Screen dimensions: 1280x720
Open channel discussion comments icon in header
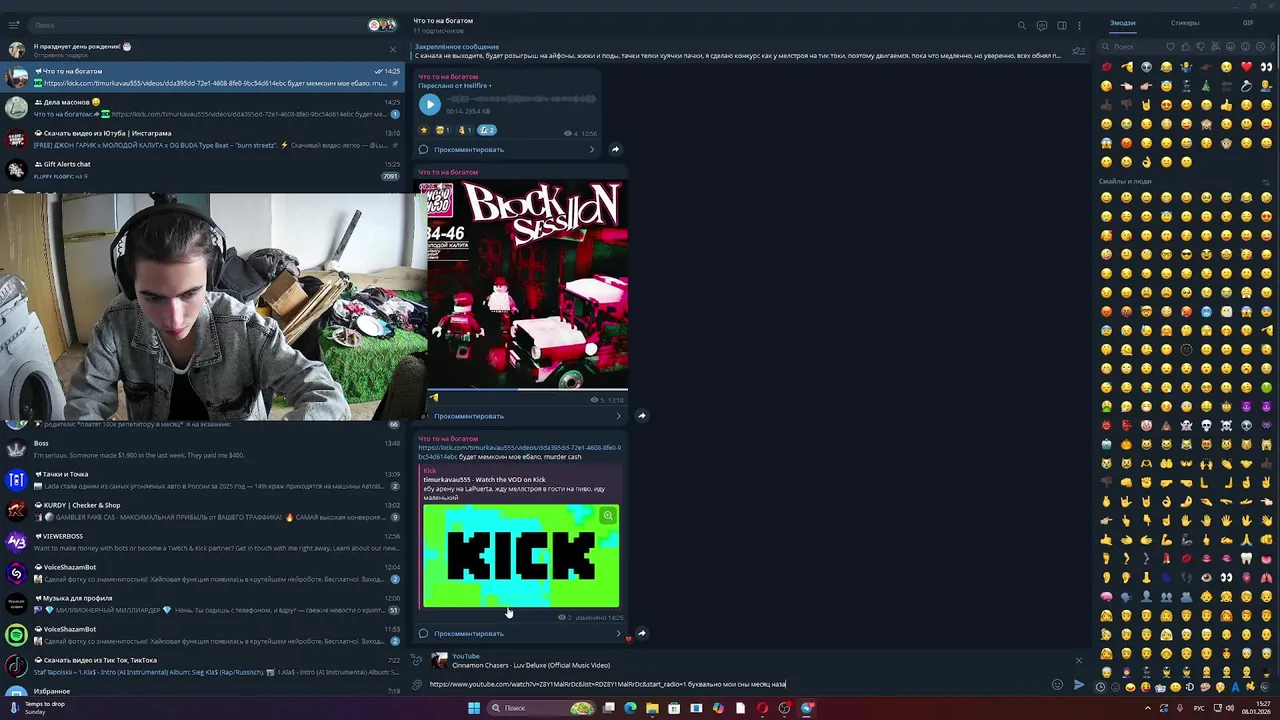(x=1041, y=26)
